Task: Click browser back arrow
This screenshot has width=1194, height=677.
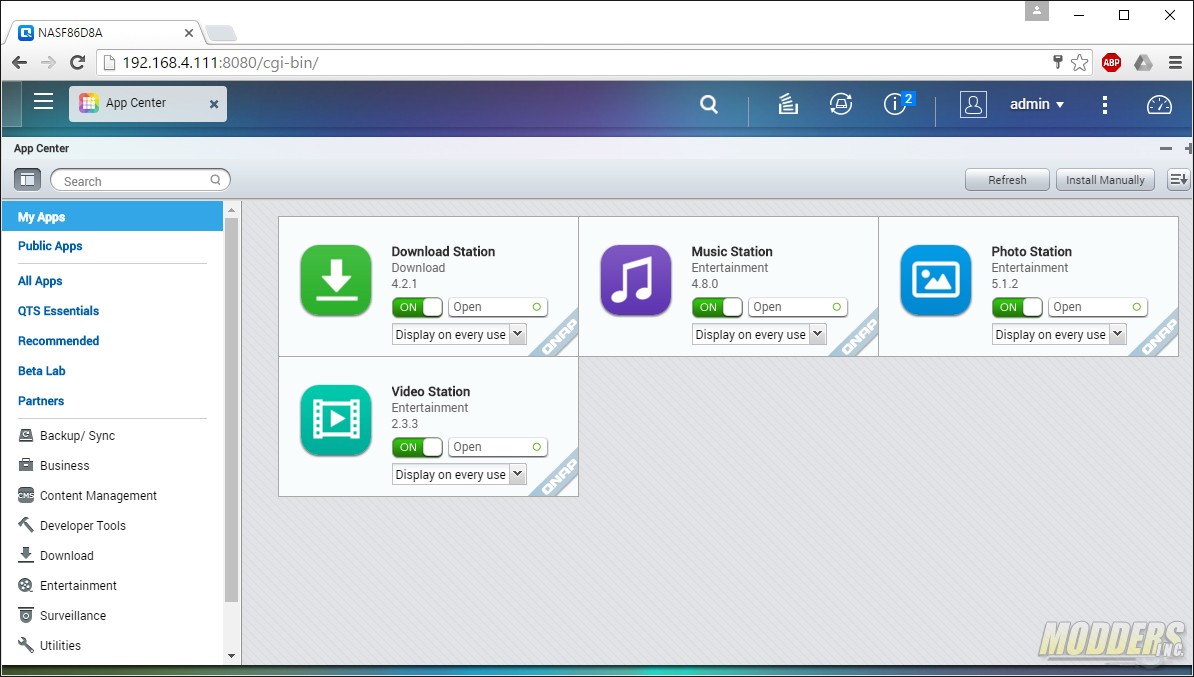Action: tap(20, 62)
